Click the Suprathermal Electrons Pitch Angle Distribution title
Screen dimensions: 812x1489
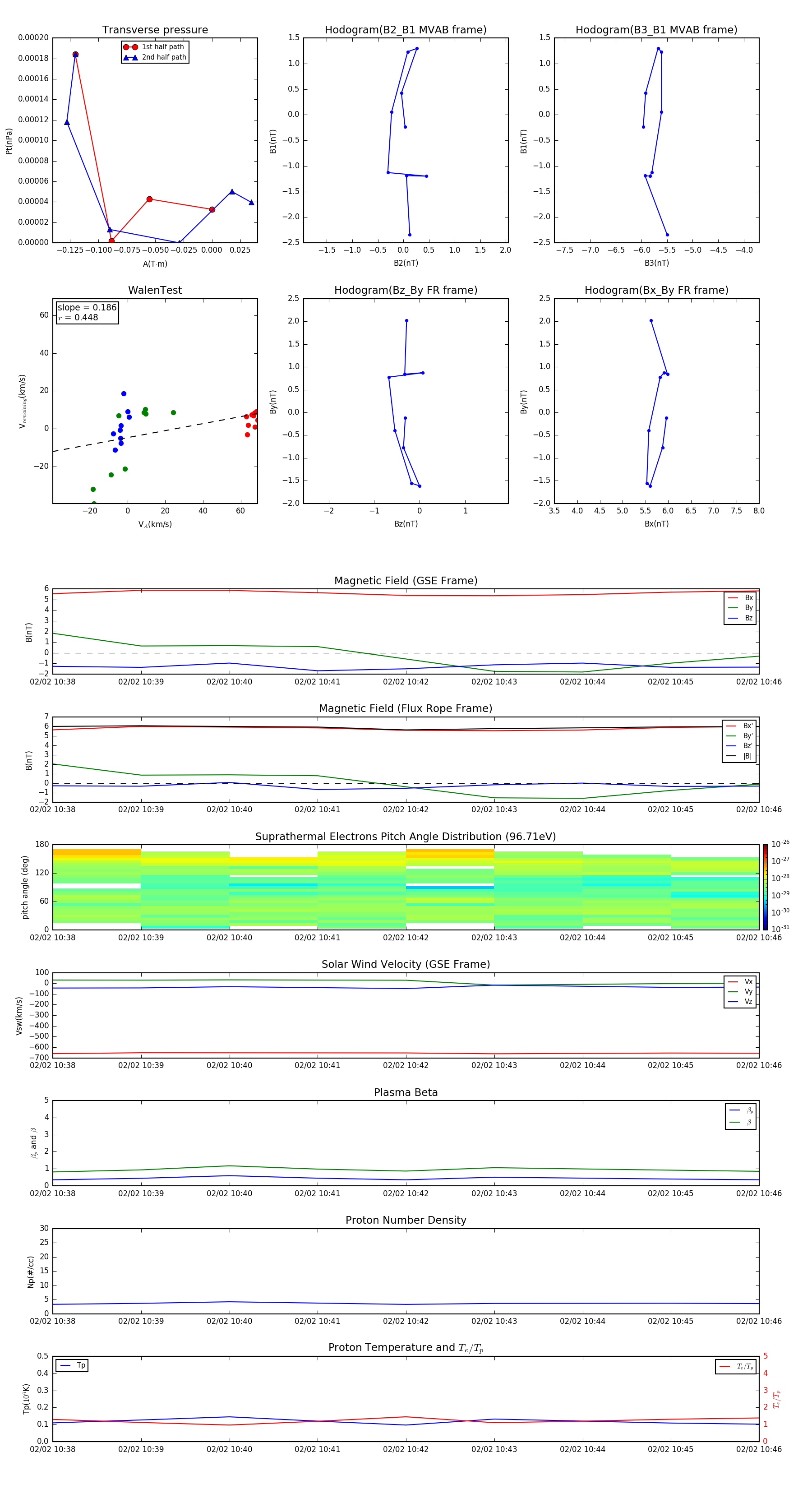click(406, 837)
